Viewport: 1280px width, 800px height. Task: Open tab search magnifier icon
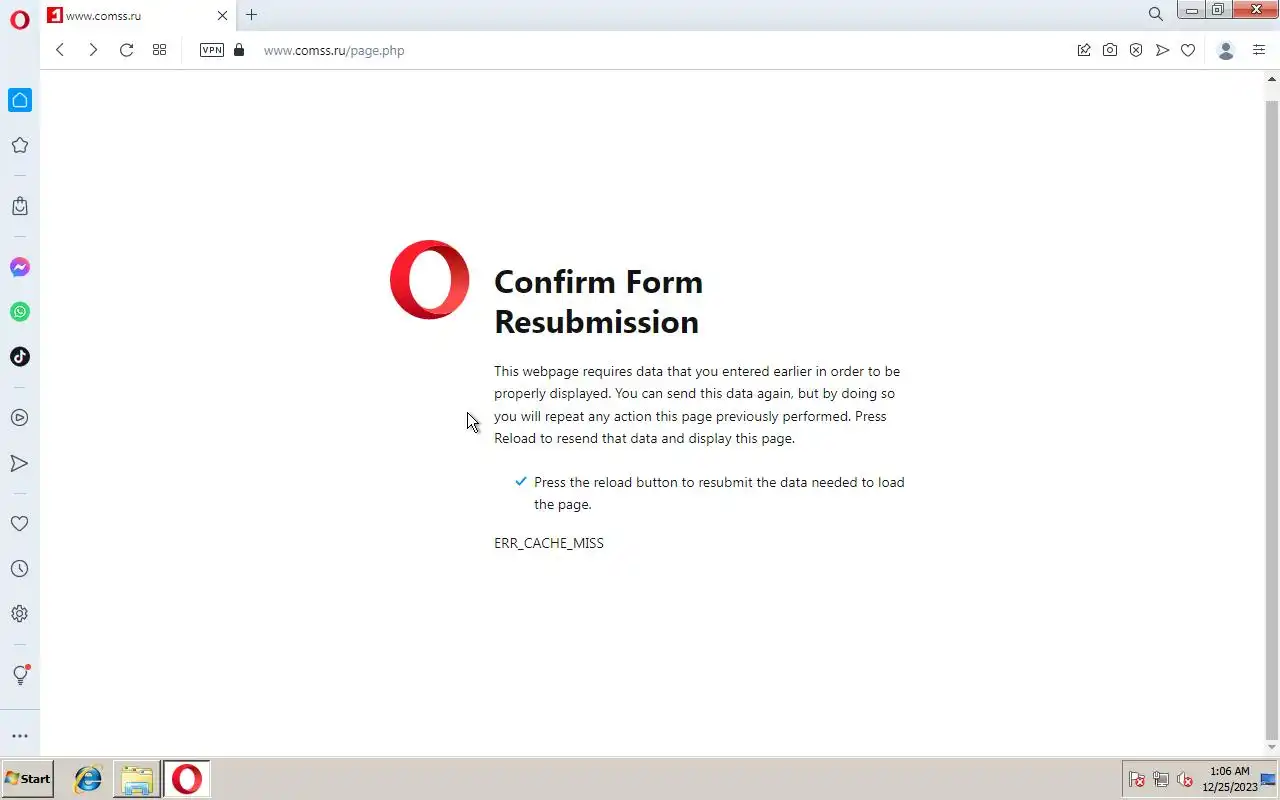click(1156, 14)
